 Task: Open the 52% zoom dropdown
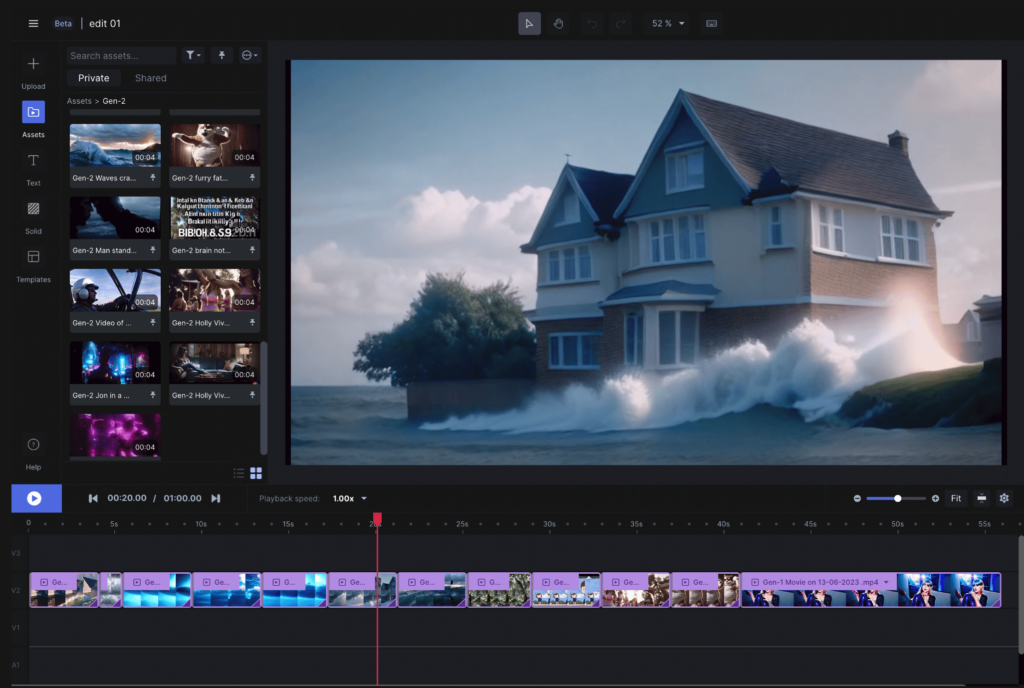(x=668, y=23)
